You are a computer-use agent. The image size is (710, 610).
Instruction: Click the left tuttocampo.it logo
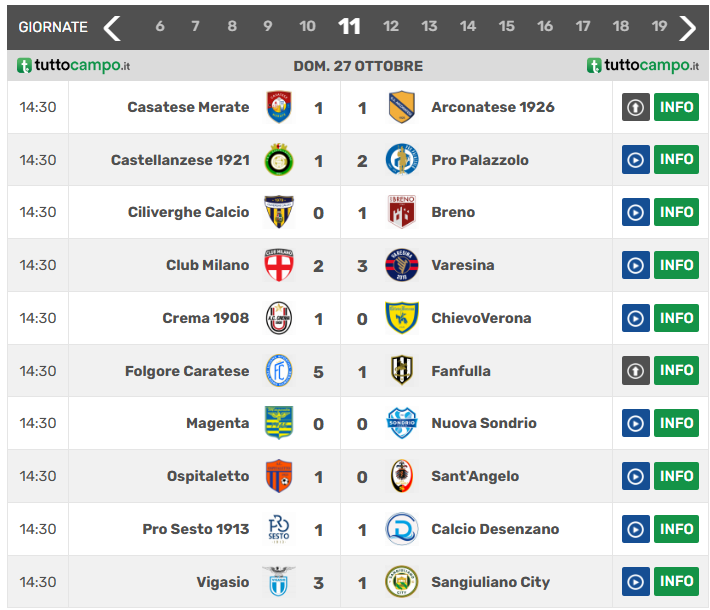pyautogui.click(x=74, y=66)
